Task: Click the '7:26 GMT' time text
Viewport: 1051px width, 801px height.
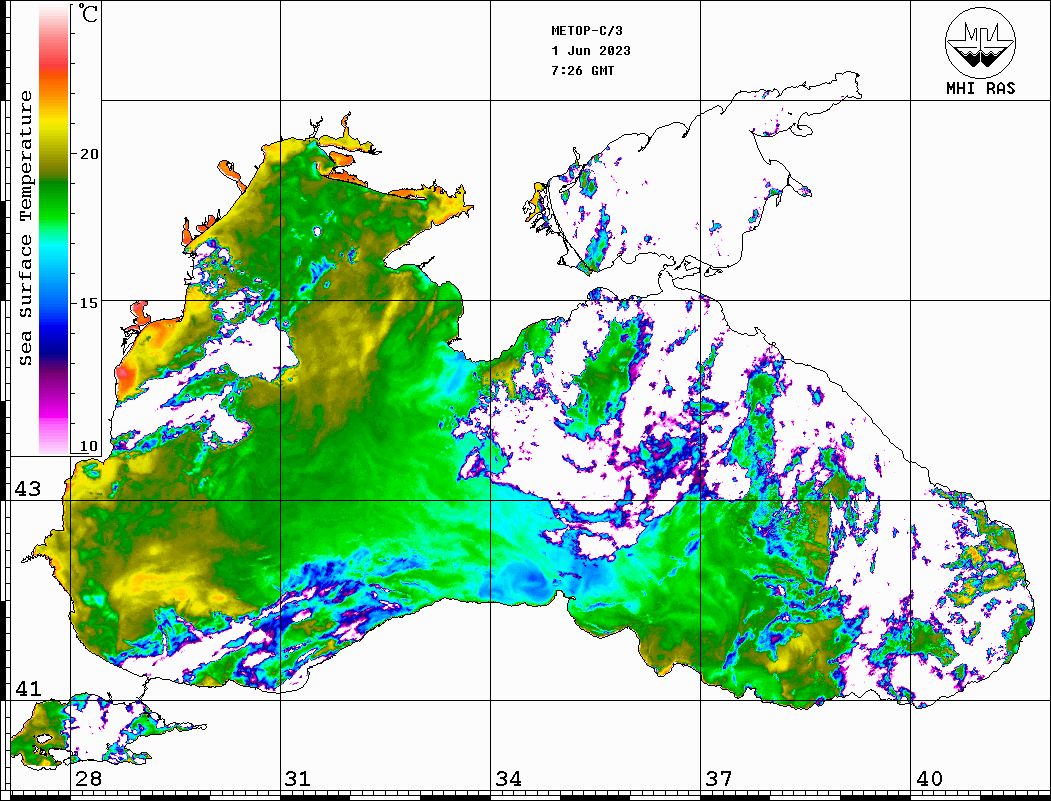Action: tap(582, 71)
